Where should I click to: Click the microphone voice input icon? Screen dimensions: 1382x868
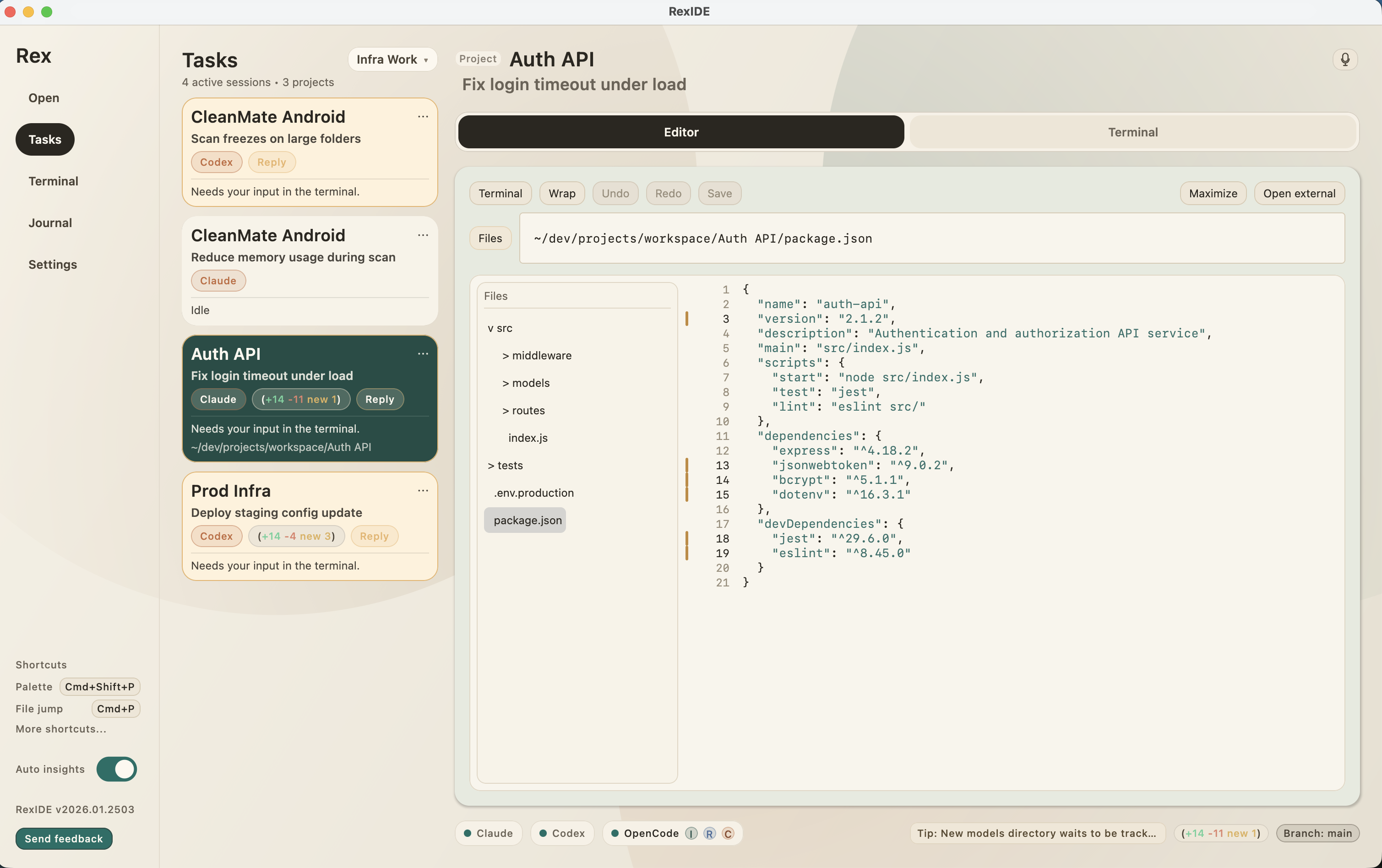tap(1345, 59)
